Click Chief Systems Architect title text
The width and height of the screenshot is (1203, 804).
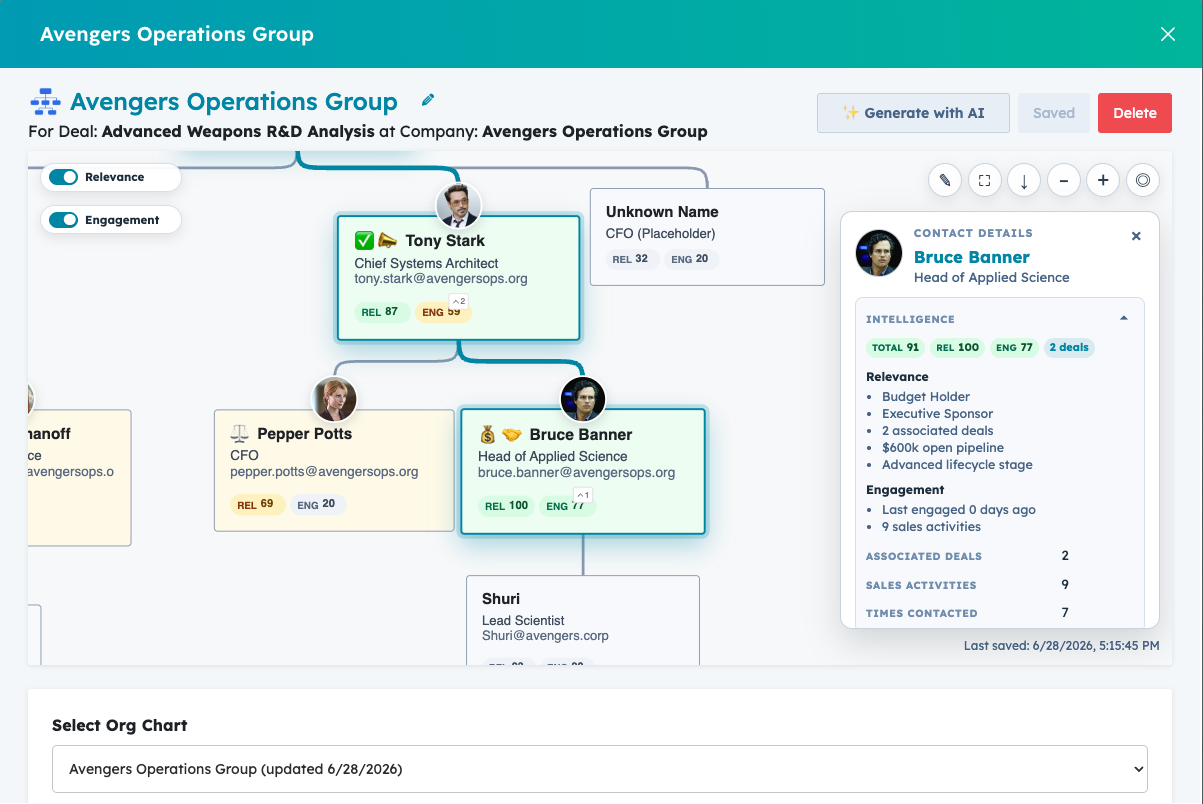point(426,263)
